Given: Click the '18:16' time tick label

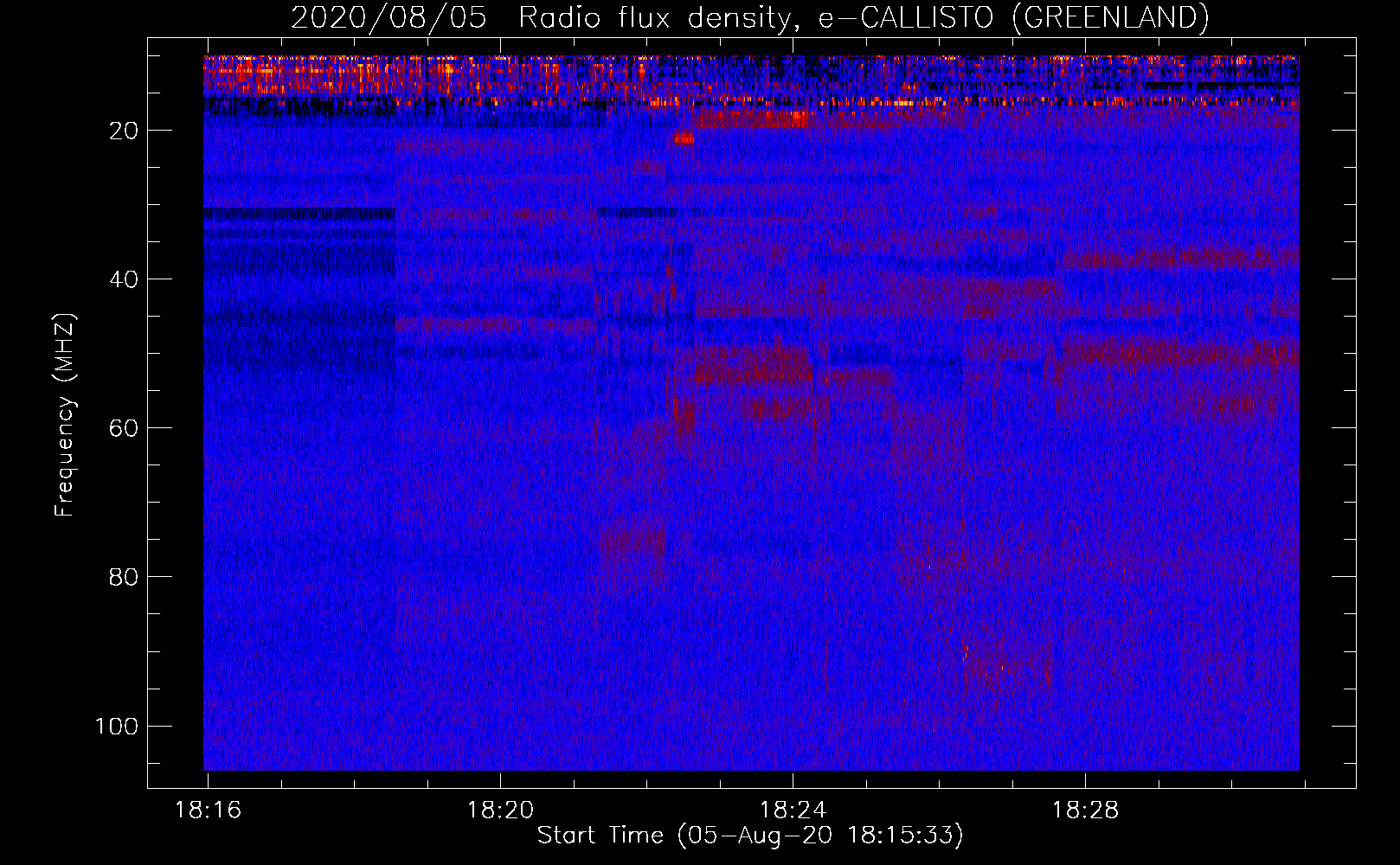Looking at the screenshot, I should [x=208, y=811].
